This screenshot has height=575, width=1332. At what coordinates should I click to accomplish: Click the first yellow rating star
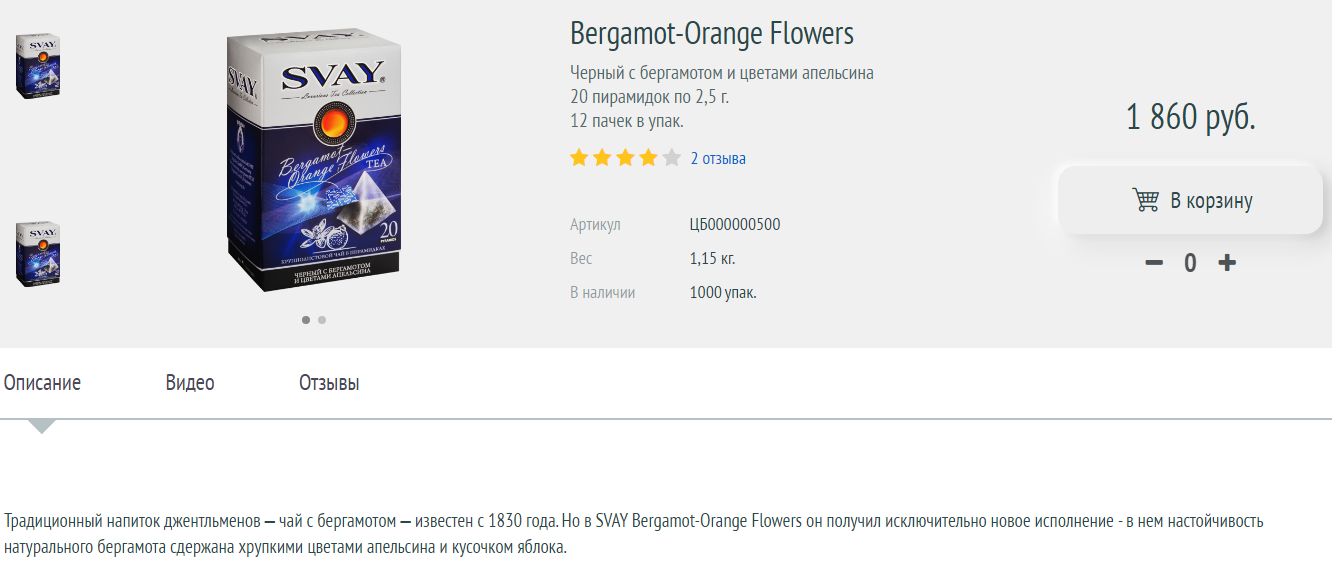point(578,158)
